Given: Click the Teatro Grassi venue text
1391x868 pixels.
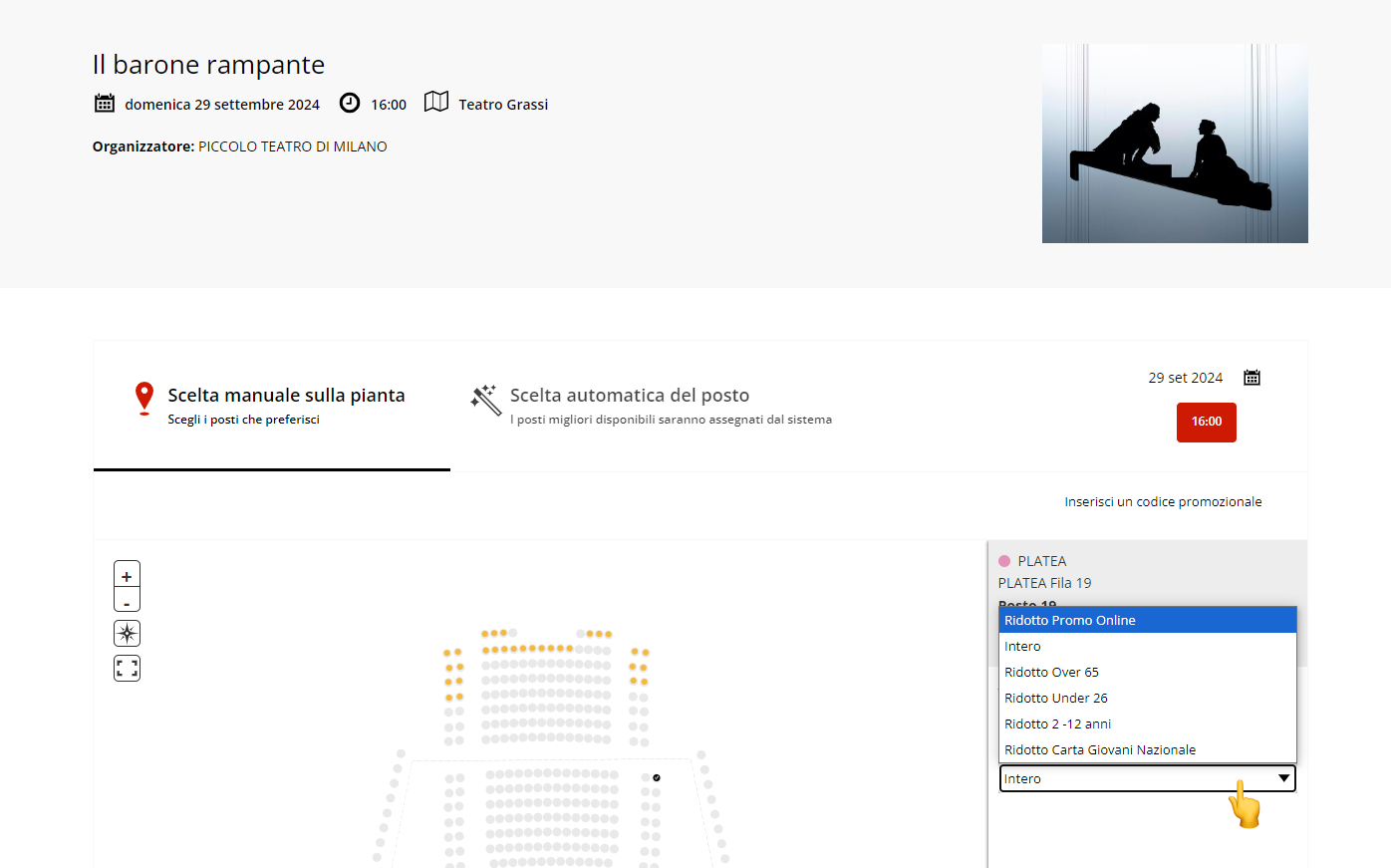Looking at the screenshot, I should (x=503, y=105).
